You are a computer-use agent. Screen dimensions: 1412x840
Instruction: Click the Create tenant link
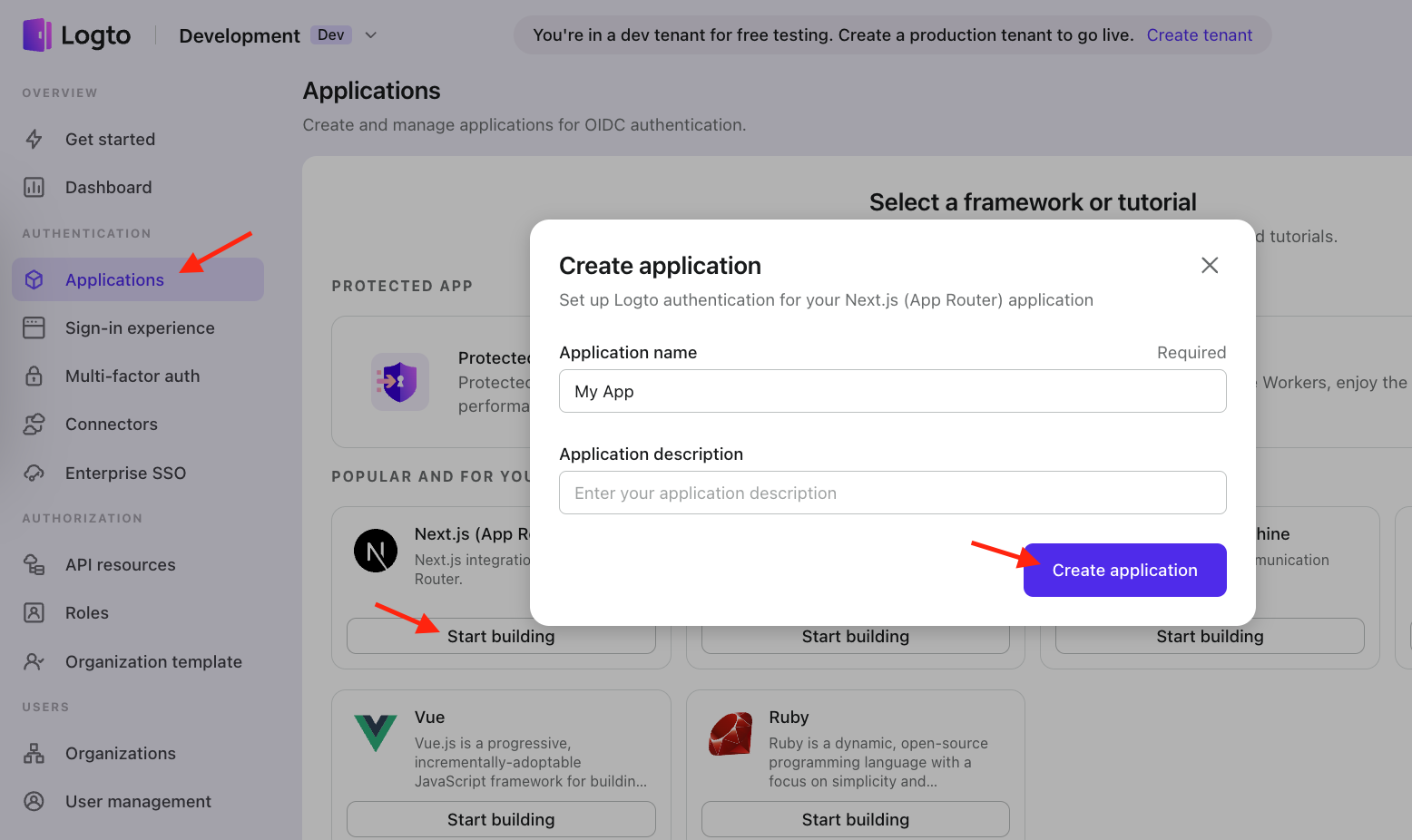pyautogui.click(x=1199, y=35)
